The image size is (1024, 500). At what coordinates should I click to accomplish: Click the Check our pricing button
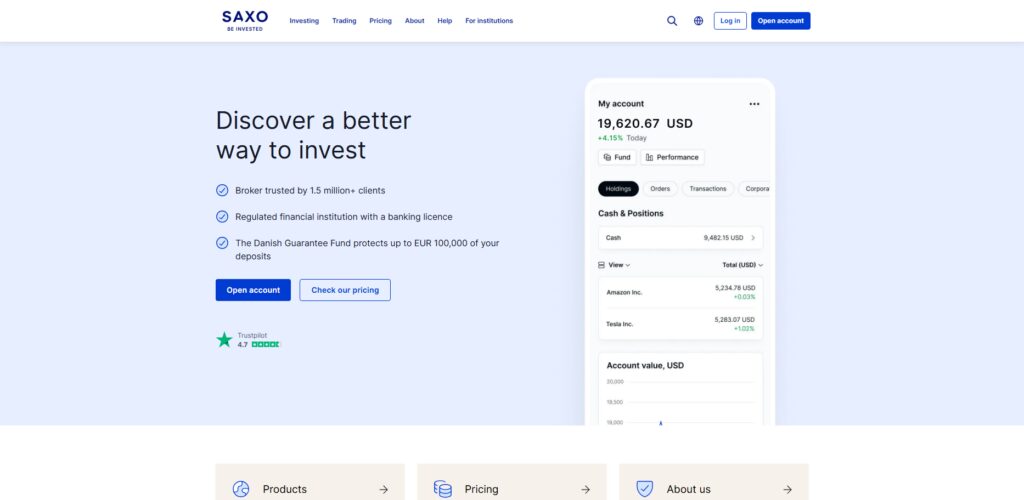point(345,290)
